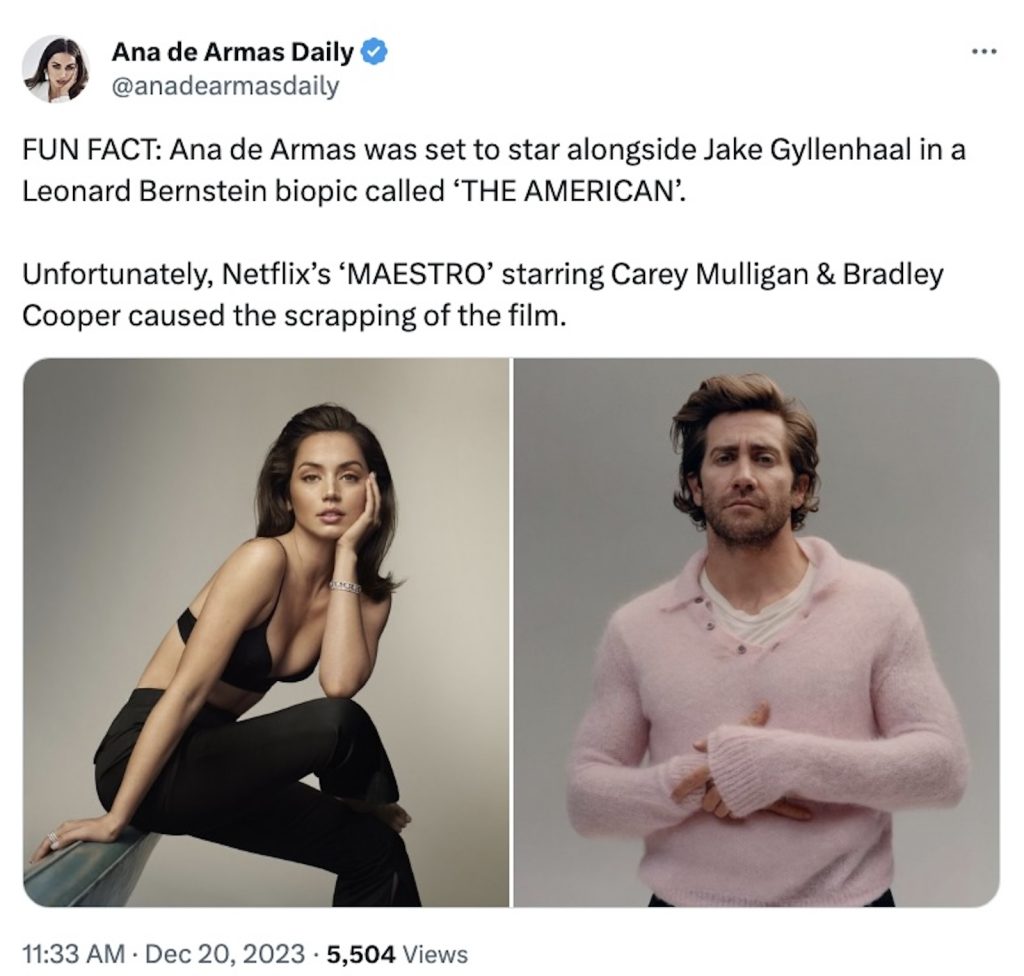
Task: Open the Ana de Armas Daily profile avatar
Action: 56,69
